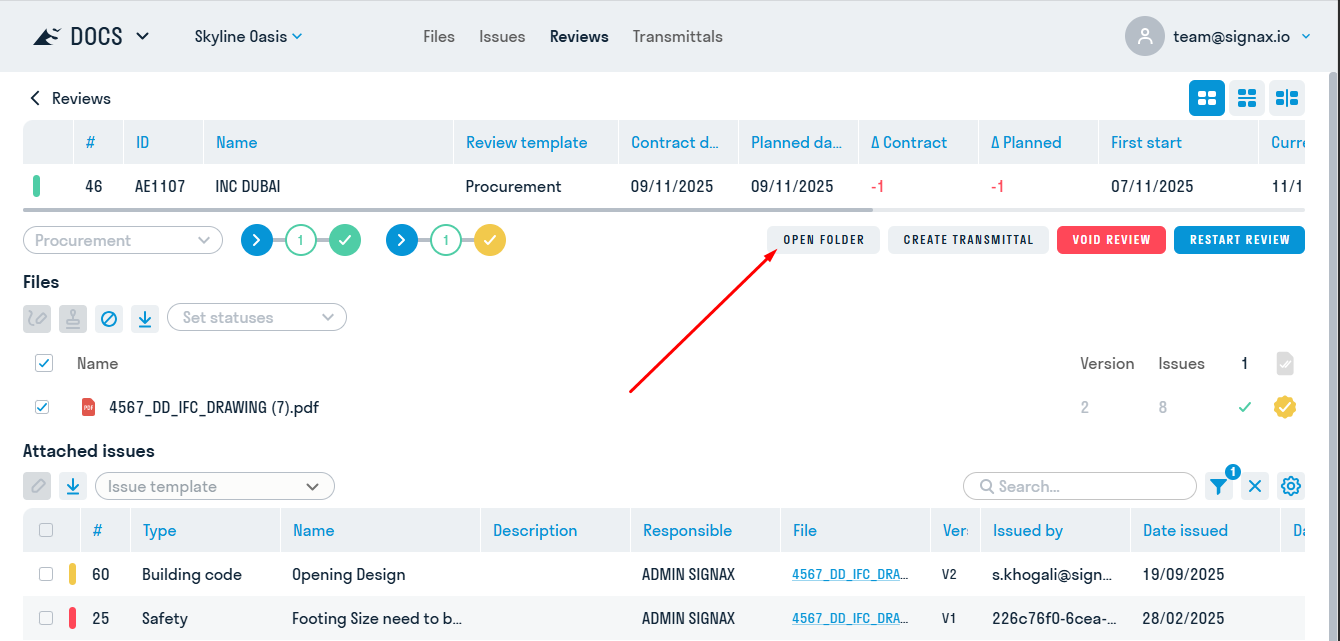The width and height of the screenshot is (1340, 641).
Task: Click the yellow status marker of issue 60
Action: (x=72, y=574)
